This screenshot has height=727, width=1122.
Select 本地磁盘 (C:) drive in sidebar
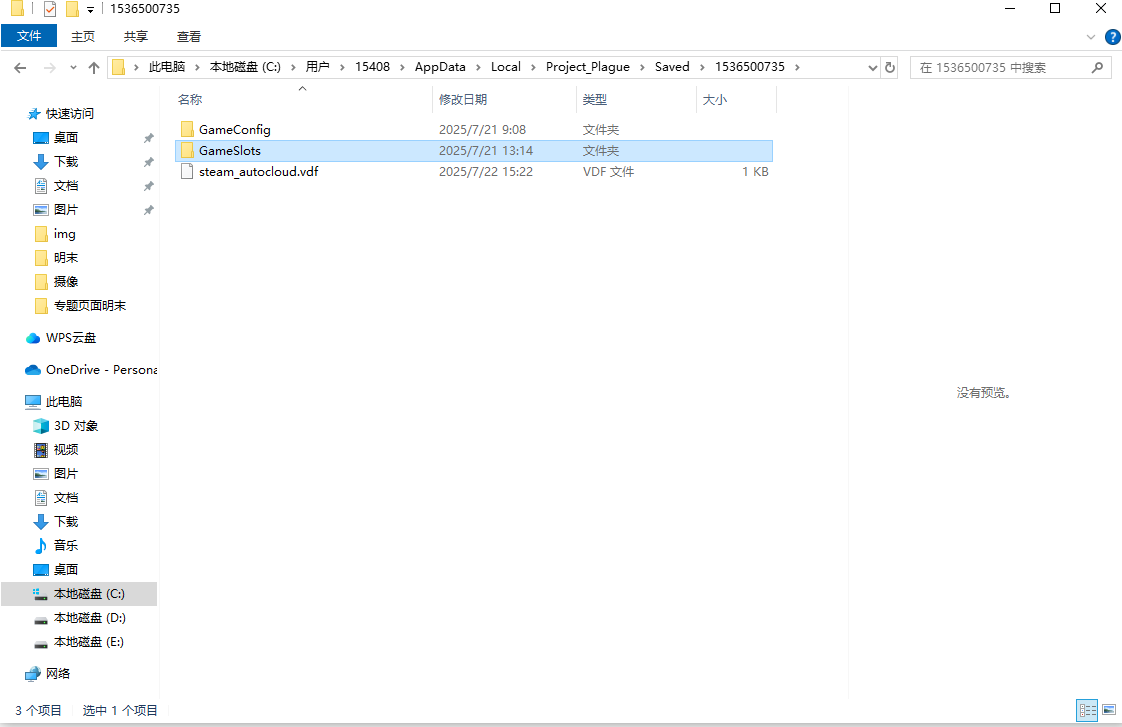79,594
